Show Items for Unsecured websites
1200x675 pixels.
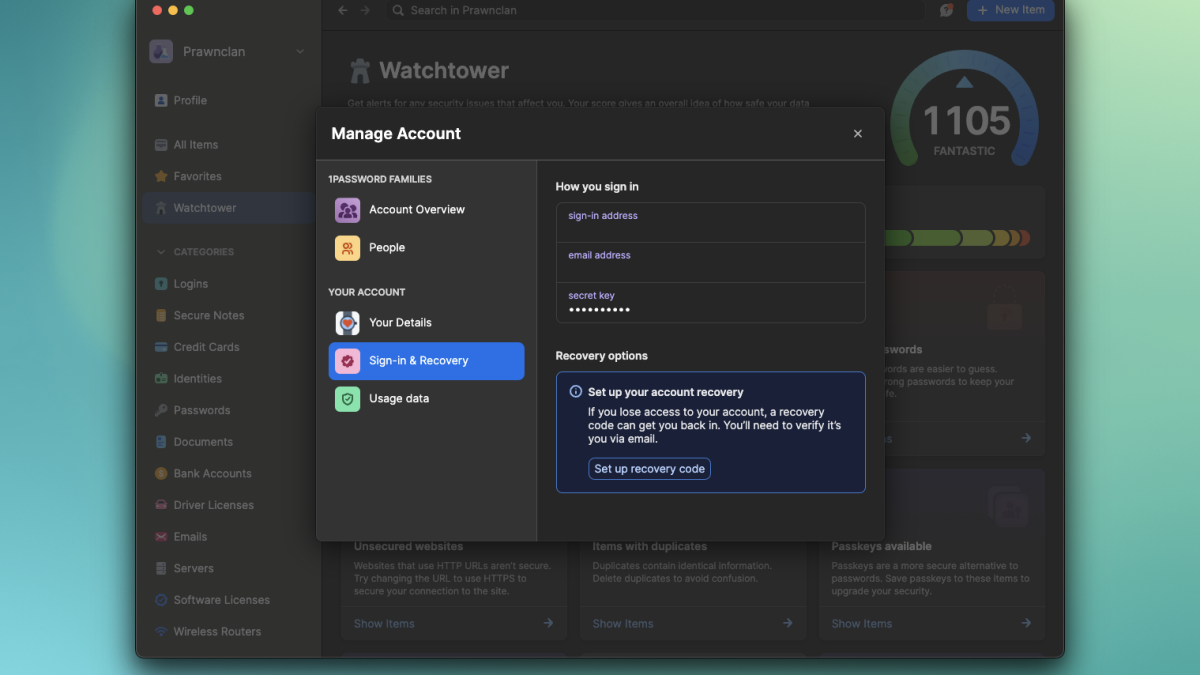pos(384,624)
